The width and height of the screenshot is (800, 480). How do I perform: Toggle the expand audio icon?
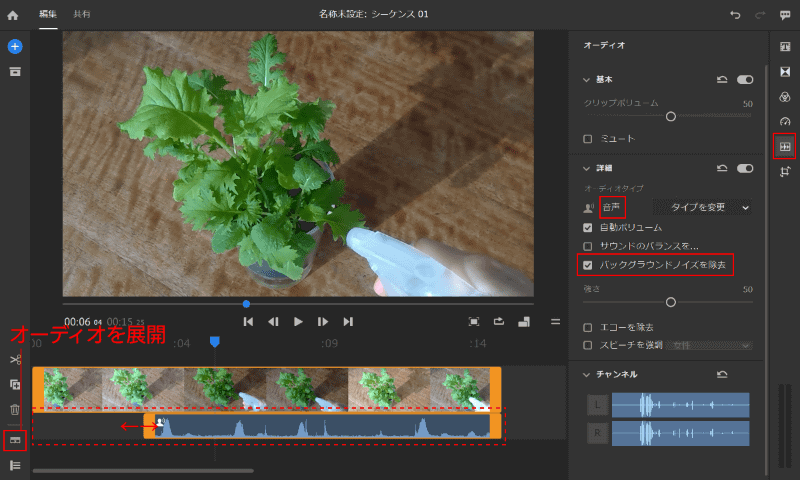click(15, 440)
